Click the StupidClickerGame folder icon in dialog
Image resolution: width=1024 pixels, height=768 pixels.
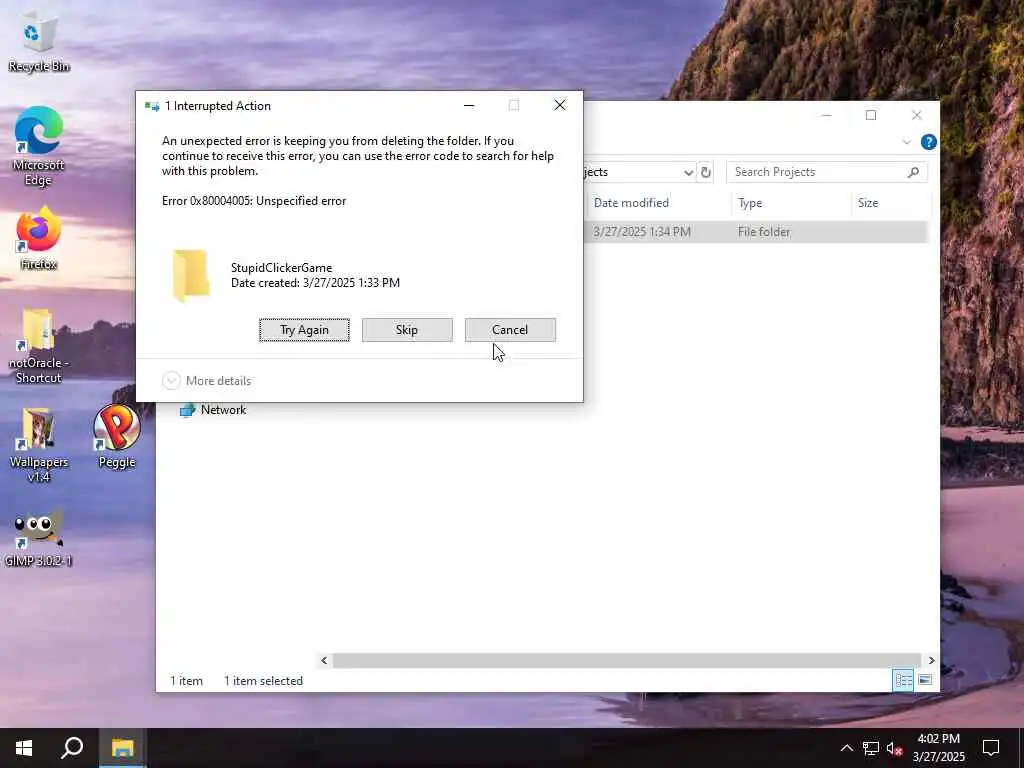point(191,276)
